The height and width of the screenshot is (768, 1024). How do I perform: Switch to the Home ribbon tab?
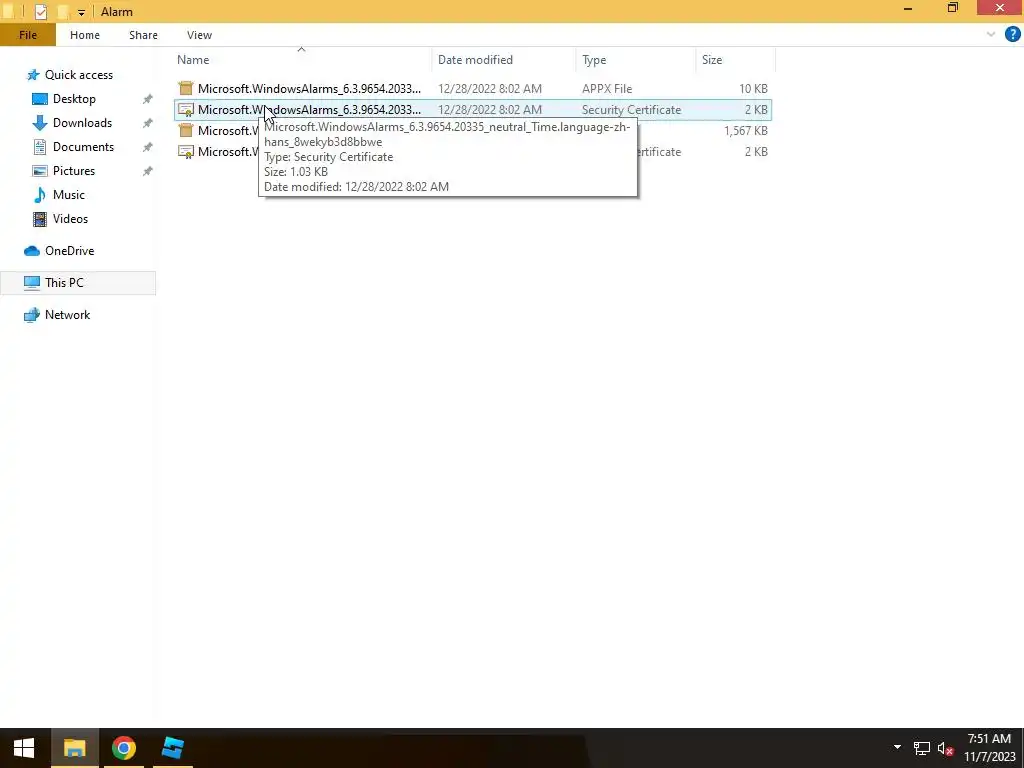[85, 35]
